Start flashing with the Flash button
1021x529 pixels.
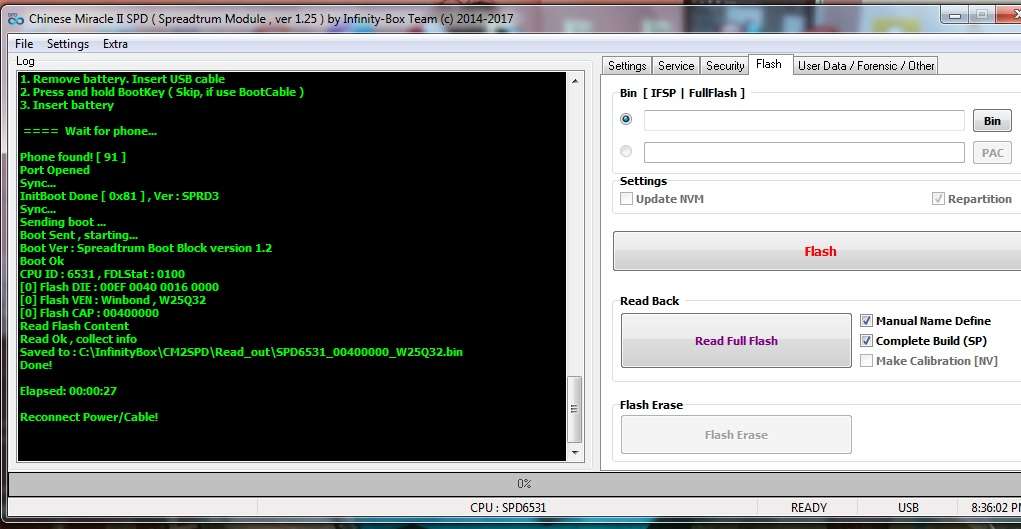pyautogui.click(x=819, y=251)
